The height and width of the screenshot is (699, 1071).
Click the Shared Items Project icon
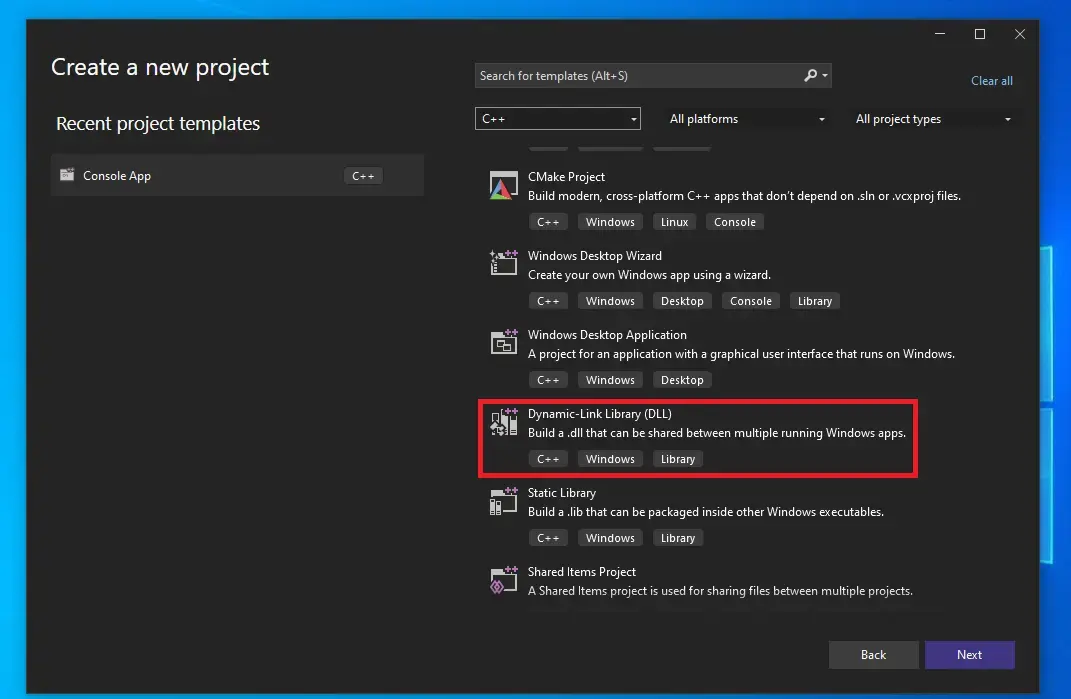503,581
